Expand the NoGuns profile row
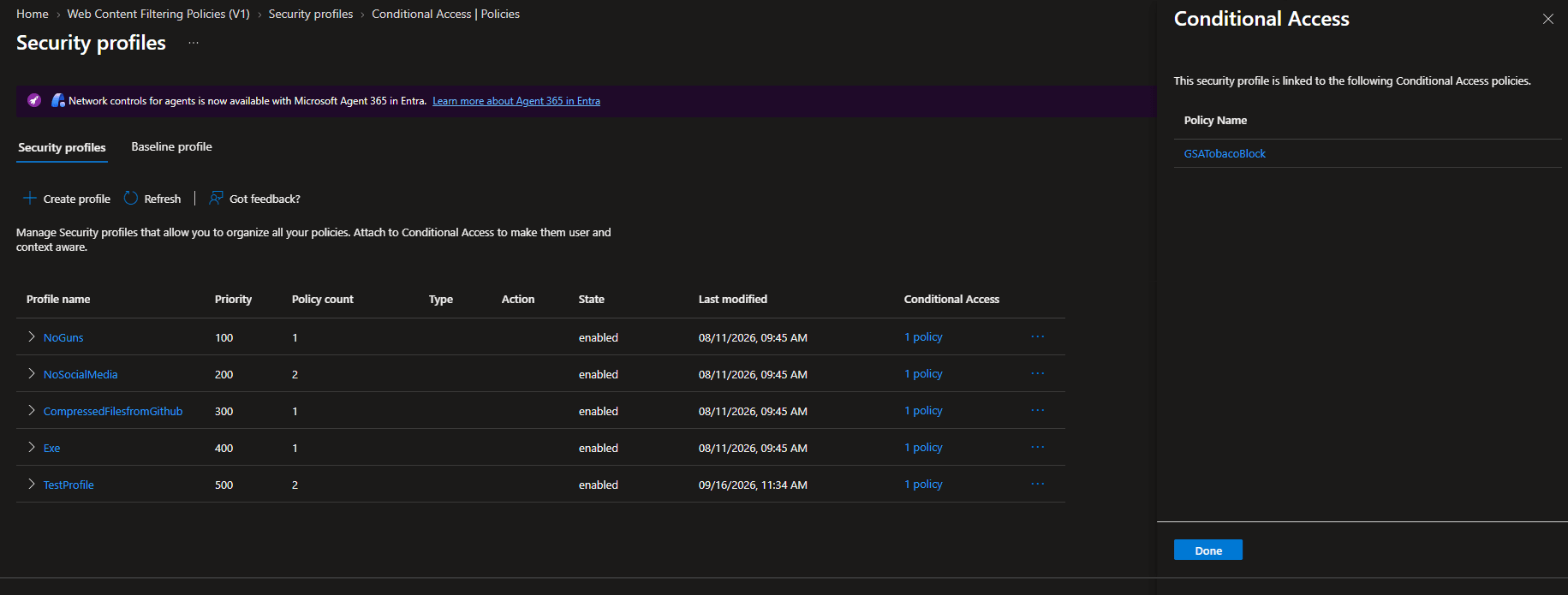 pos(32,337)
